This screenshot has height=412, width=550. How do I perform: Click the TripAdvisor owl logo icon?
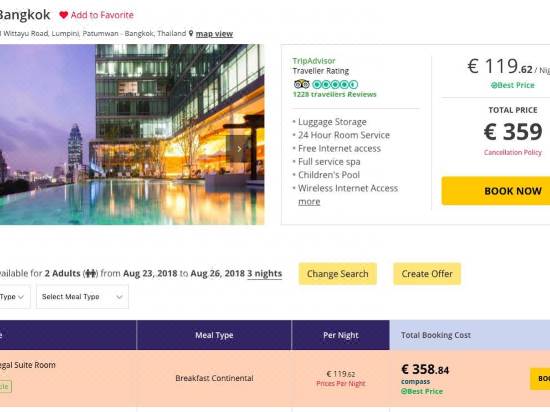(302, 84)
